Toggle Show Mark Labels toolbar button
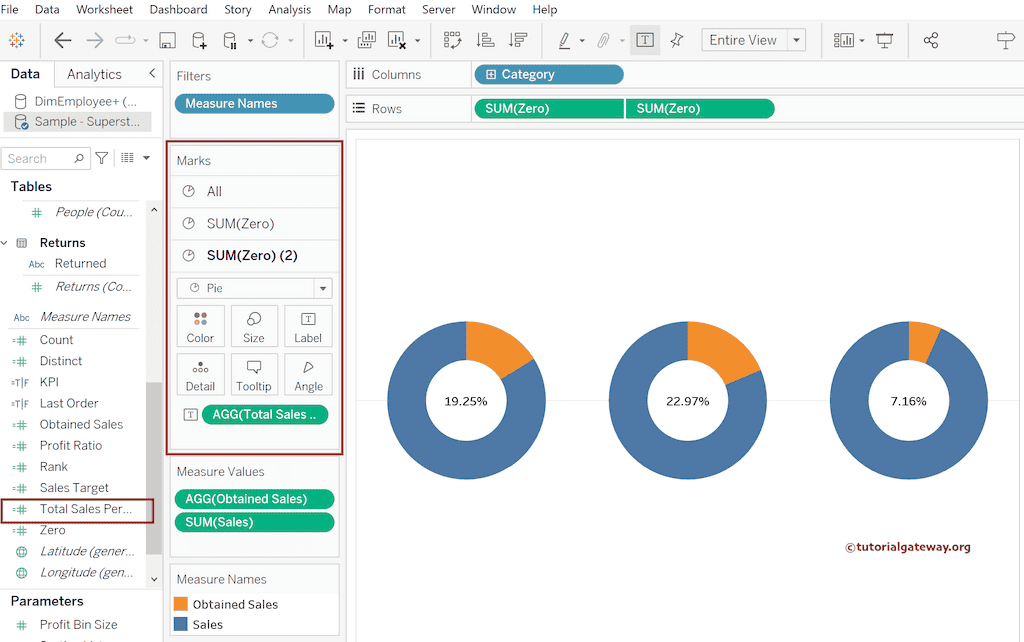Viewport: 1024px width, 642px height. point(645,40)
